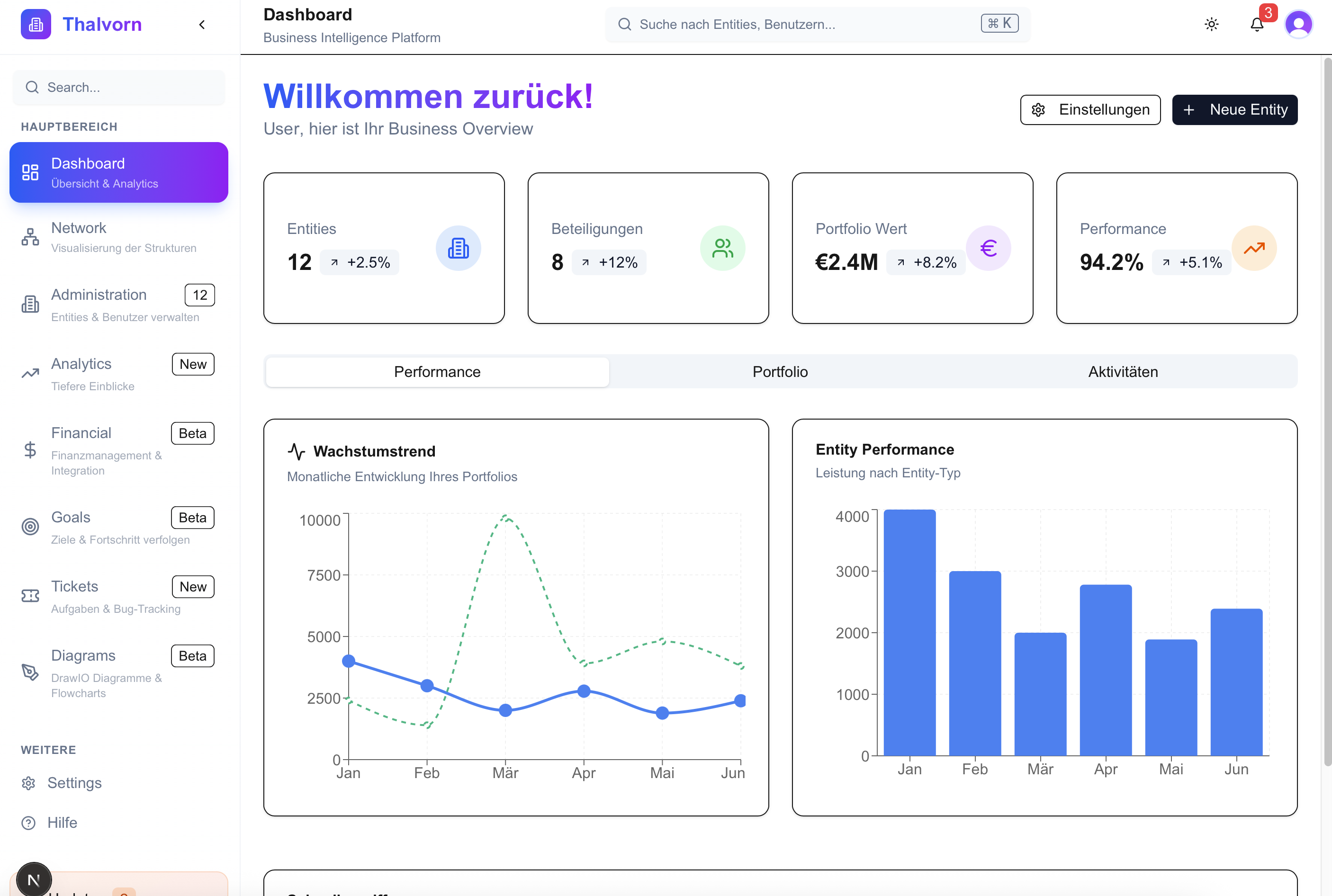Click the Thalvorn logo icon

[36, 24]
